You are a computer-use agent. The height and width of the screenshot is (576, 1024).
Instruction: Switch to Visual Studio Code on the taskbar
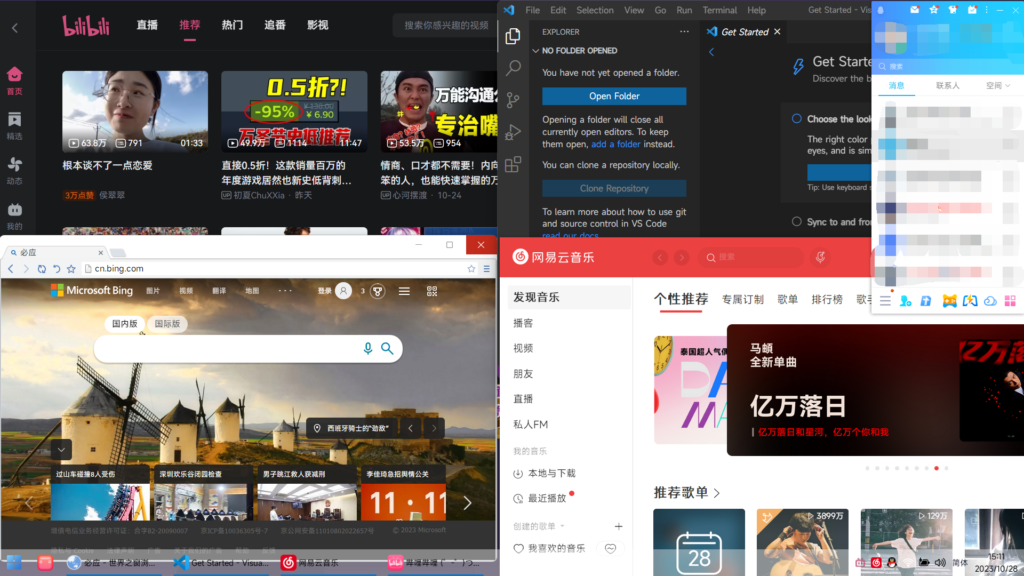(x=221, y=562)
